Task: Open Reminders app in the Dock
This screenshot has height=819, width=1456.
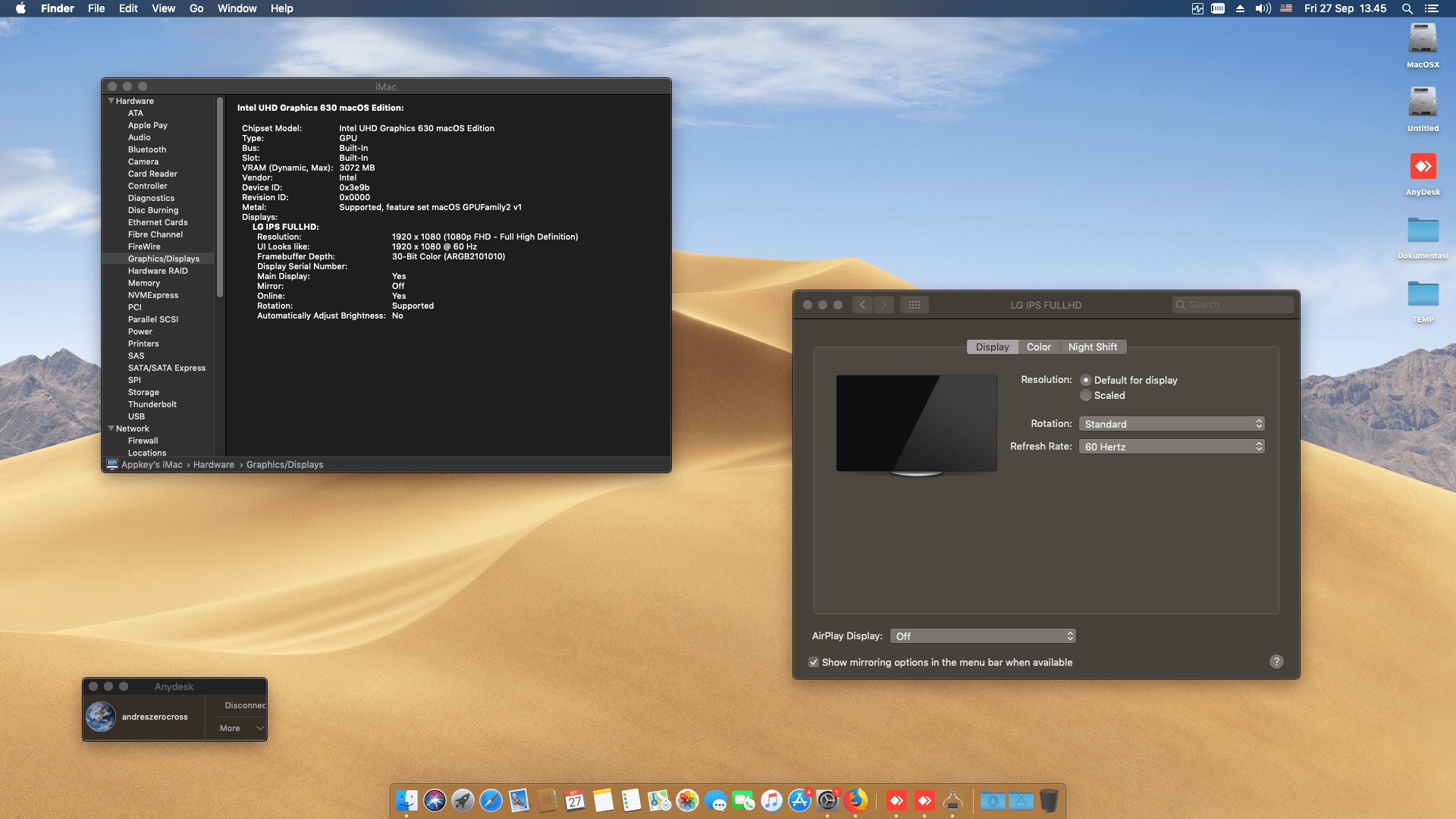Action: [631, 800]
